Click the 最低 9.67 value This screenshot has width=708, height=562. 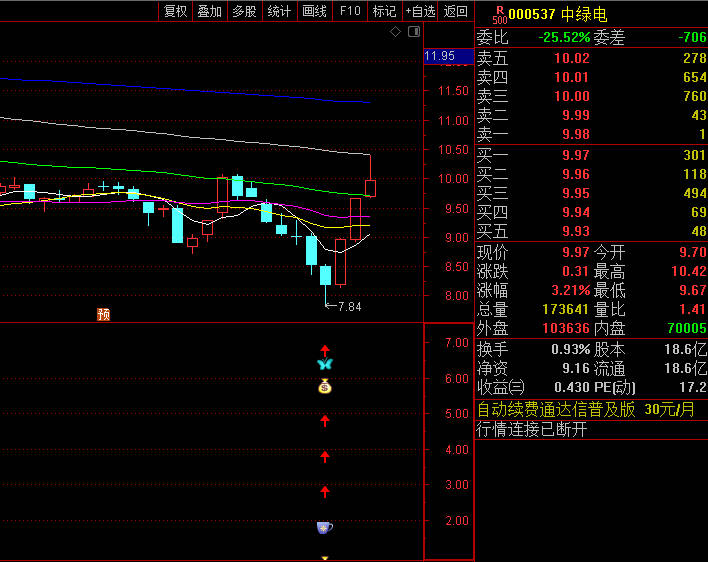point(693,290)
